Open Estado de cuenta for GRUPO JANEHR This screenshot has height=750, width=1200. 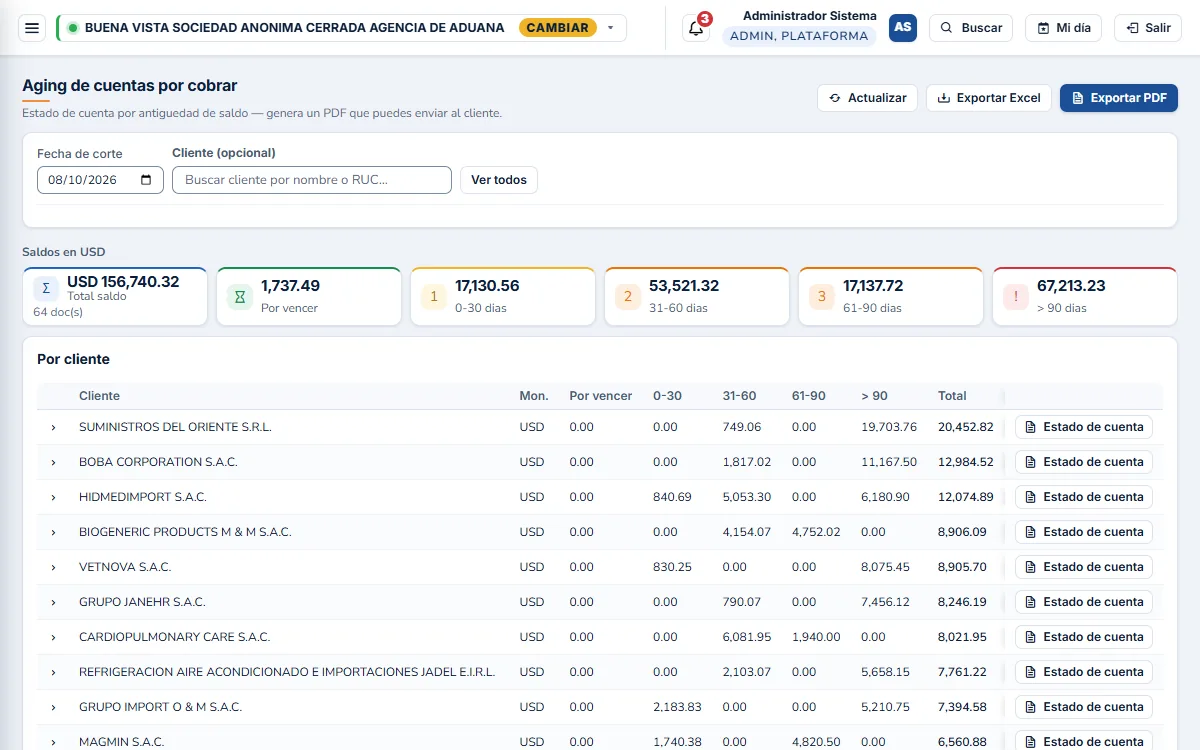[x=1084, y=602]
